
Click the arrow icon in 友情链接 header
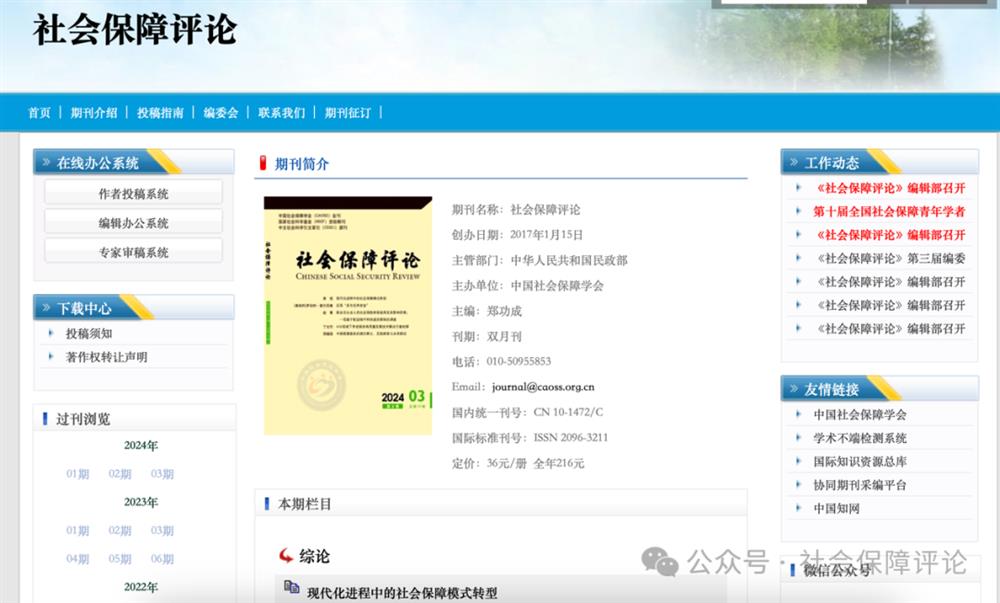[x=792, y=389]
